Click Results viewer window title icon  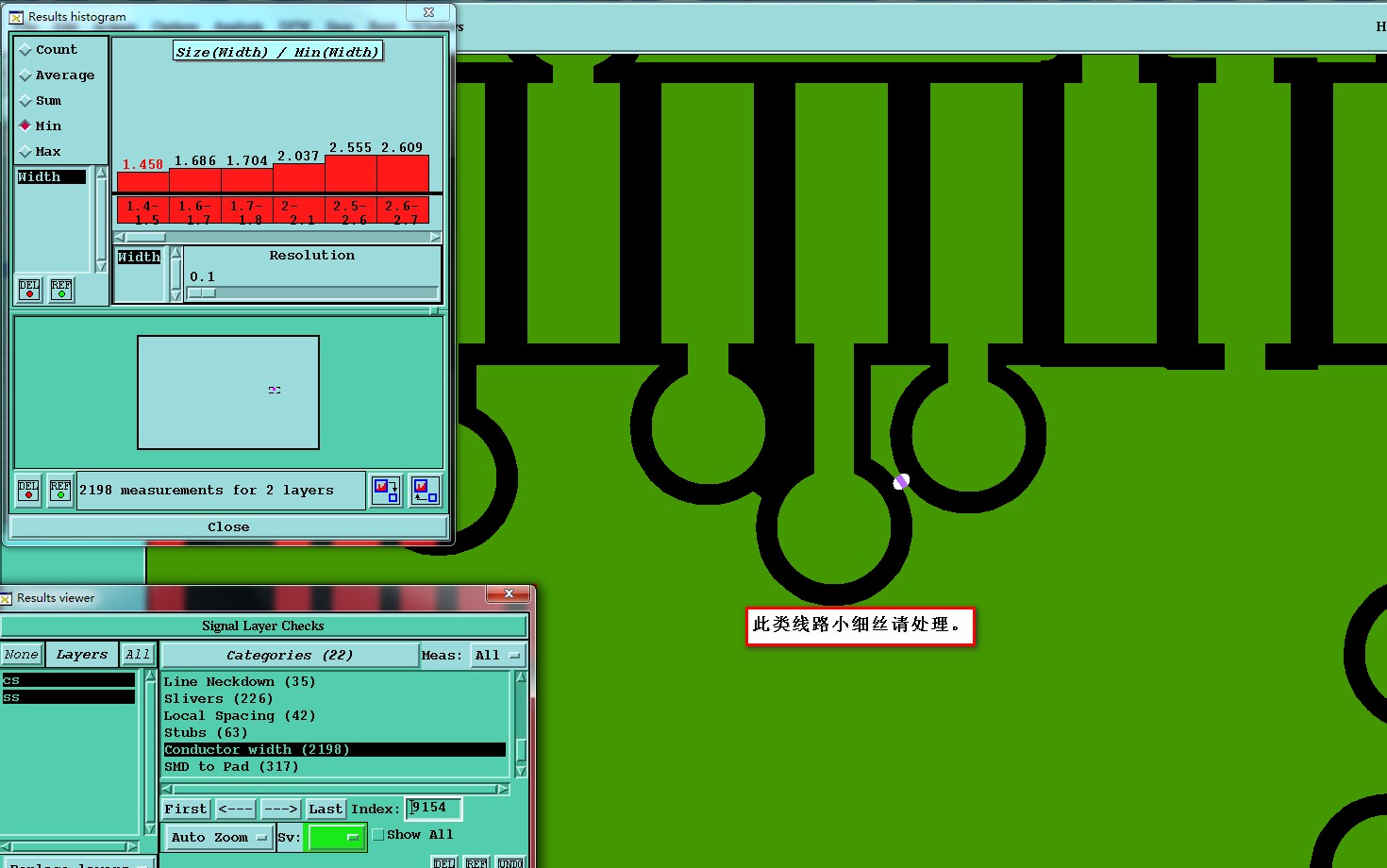pyautogui.click(x=7, y=598)
